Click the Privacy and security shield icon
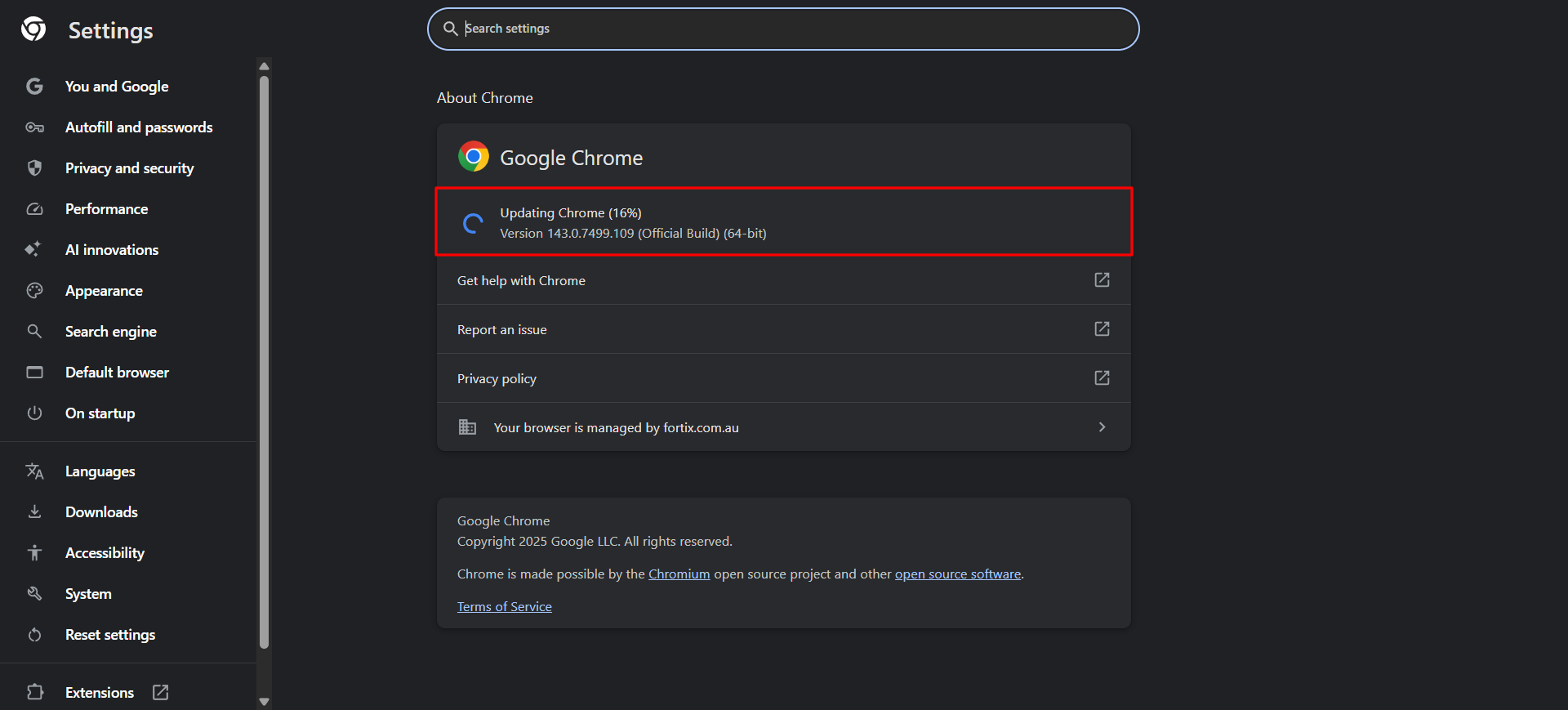This screenshot has width=1568, height=710. 34,168
